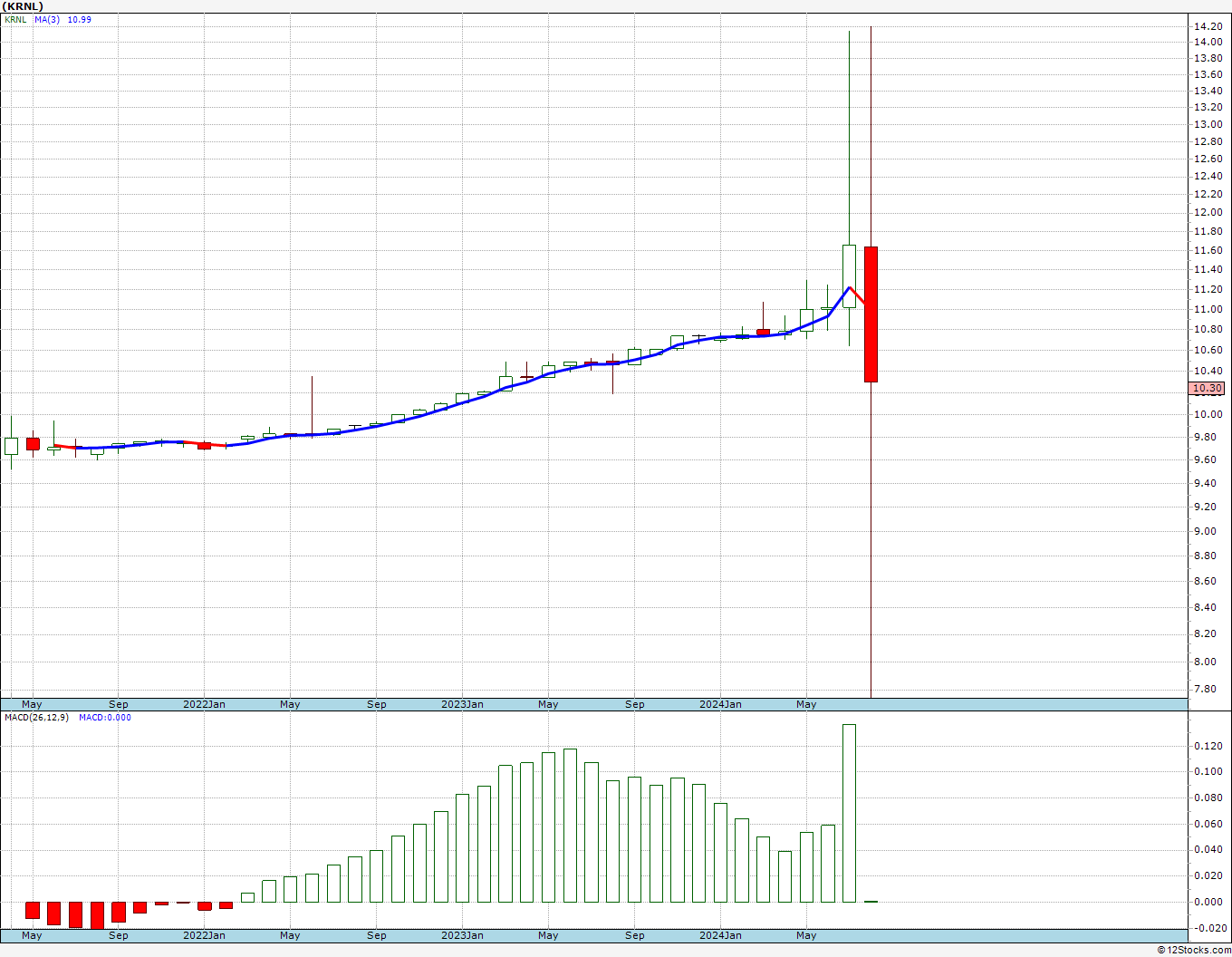The image size is (1232, 957).
Task: Select the 10.99 moving average value
Action: (80, 20)
